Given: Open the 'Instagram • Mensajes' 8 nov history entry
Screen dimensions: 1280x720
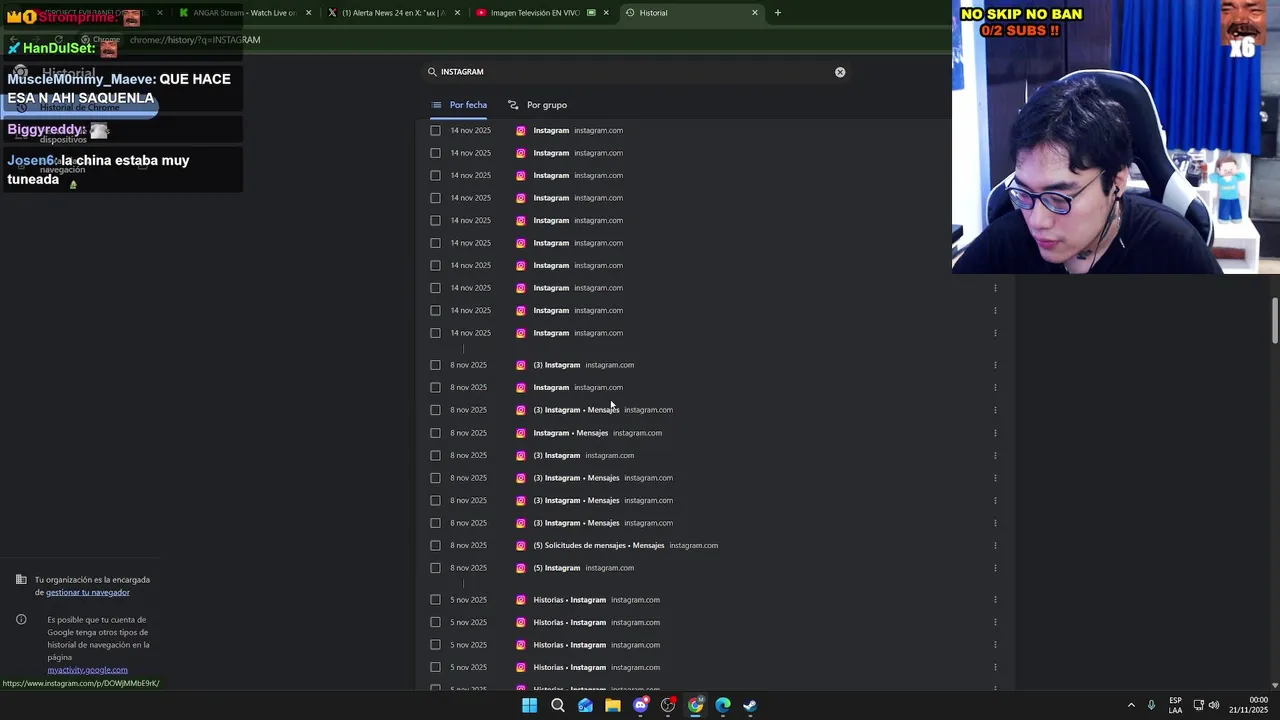Looking at the screenshot, I should [x=571, y=433].
